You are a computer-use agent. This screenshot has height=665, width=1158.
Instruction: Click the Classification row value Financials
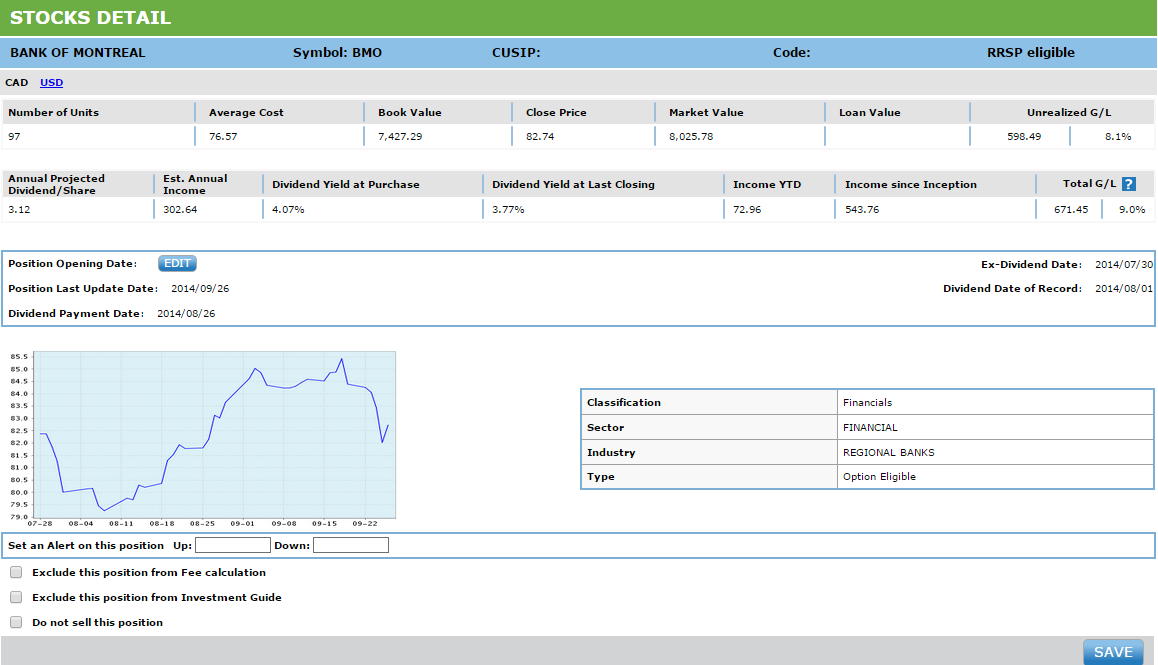(867, 403)
